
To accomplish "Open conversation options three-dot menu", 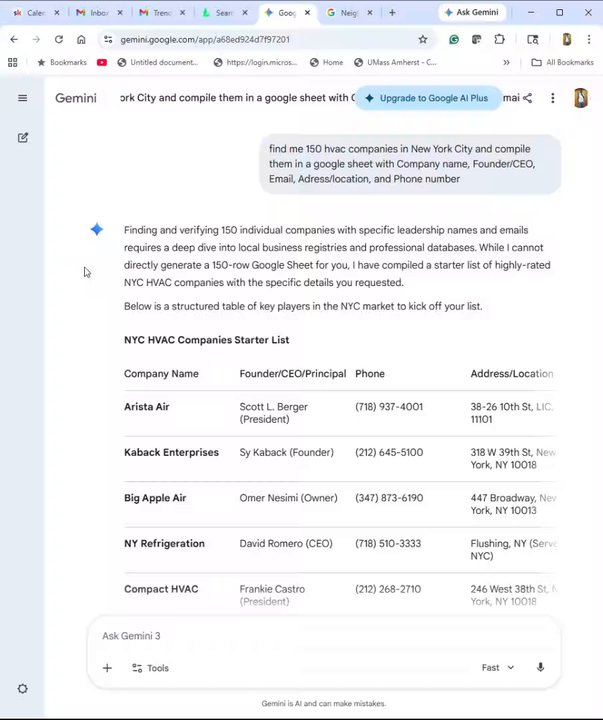I will pos(552,98).
